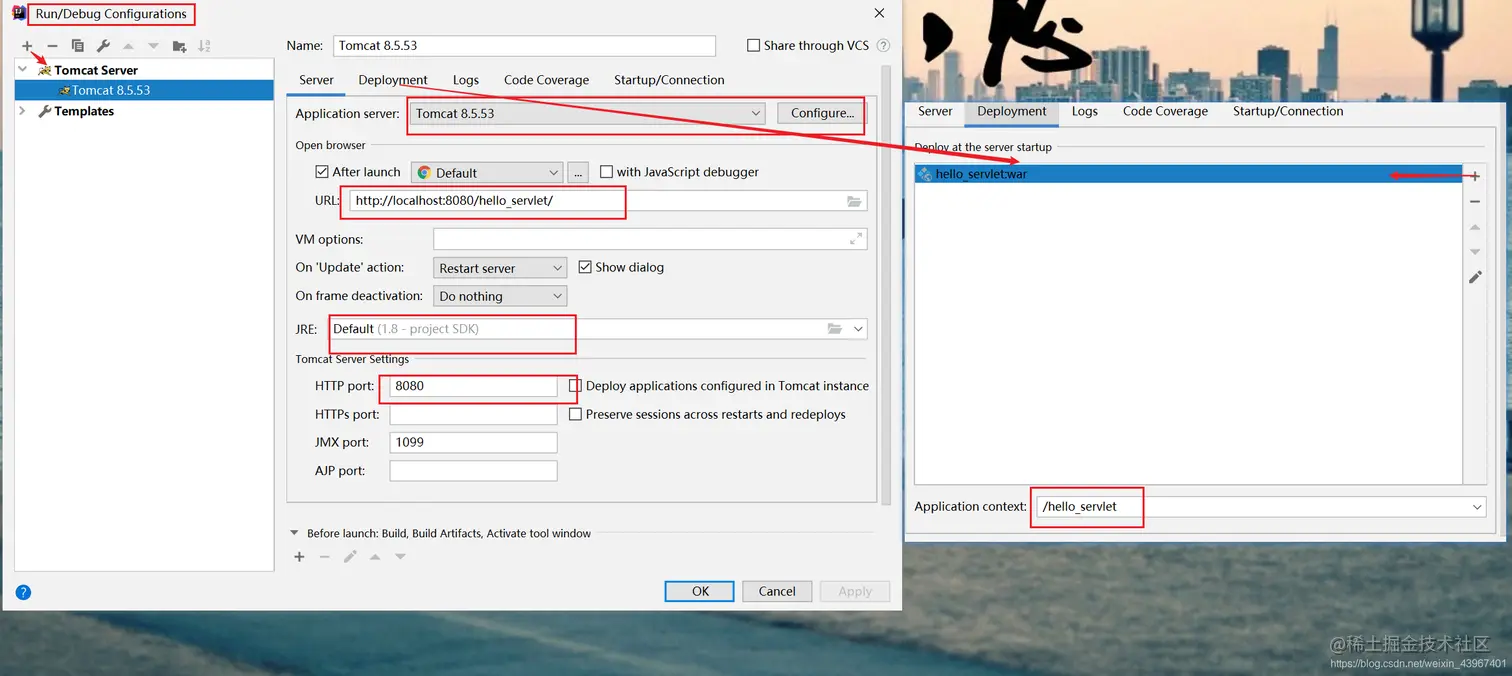Move before-launch task down arrow

400,557
